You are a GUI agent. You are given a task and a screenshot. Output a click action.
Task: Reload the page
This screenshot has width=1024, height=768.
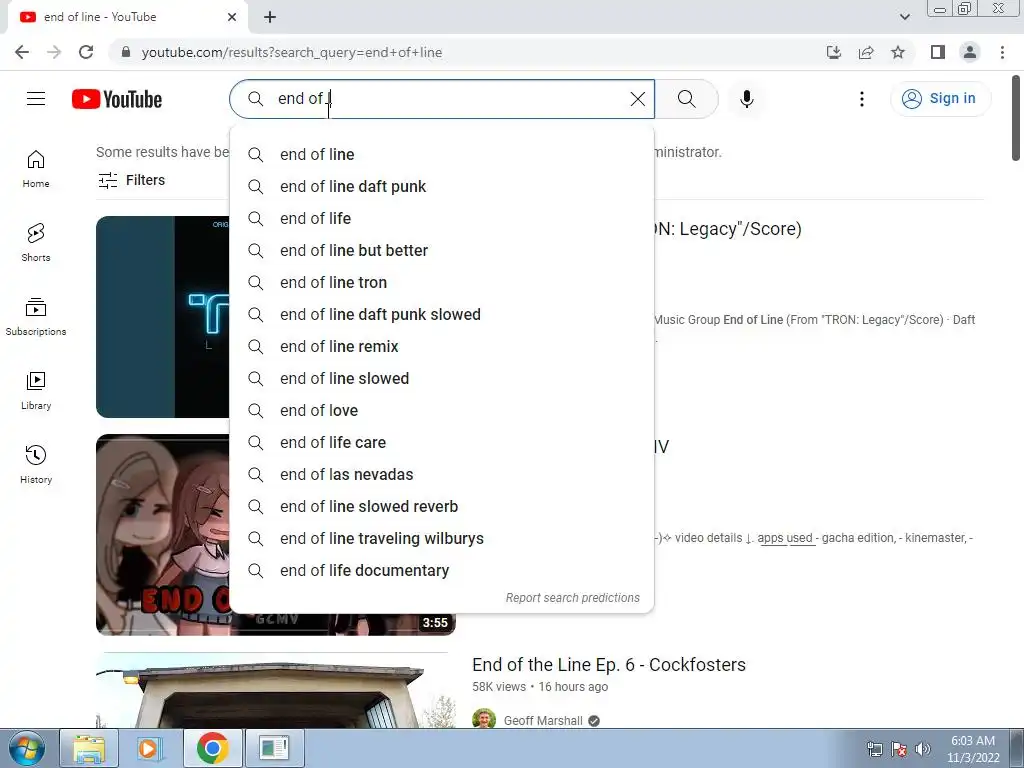click(x=86, y=52)
